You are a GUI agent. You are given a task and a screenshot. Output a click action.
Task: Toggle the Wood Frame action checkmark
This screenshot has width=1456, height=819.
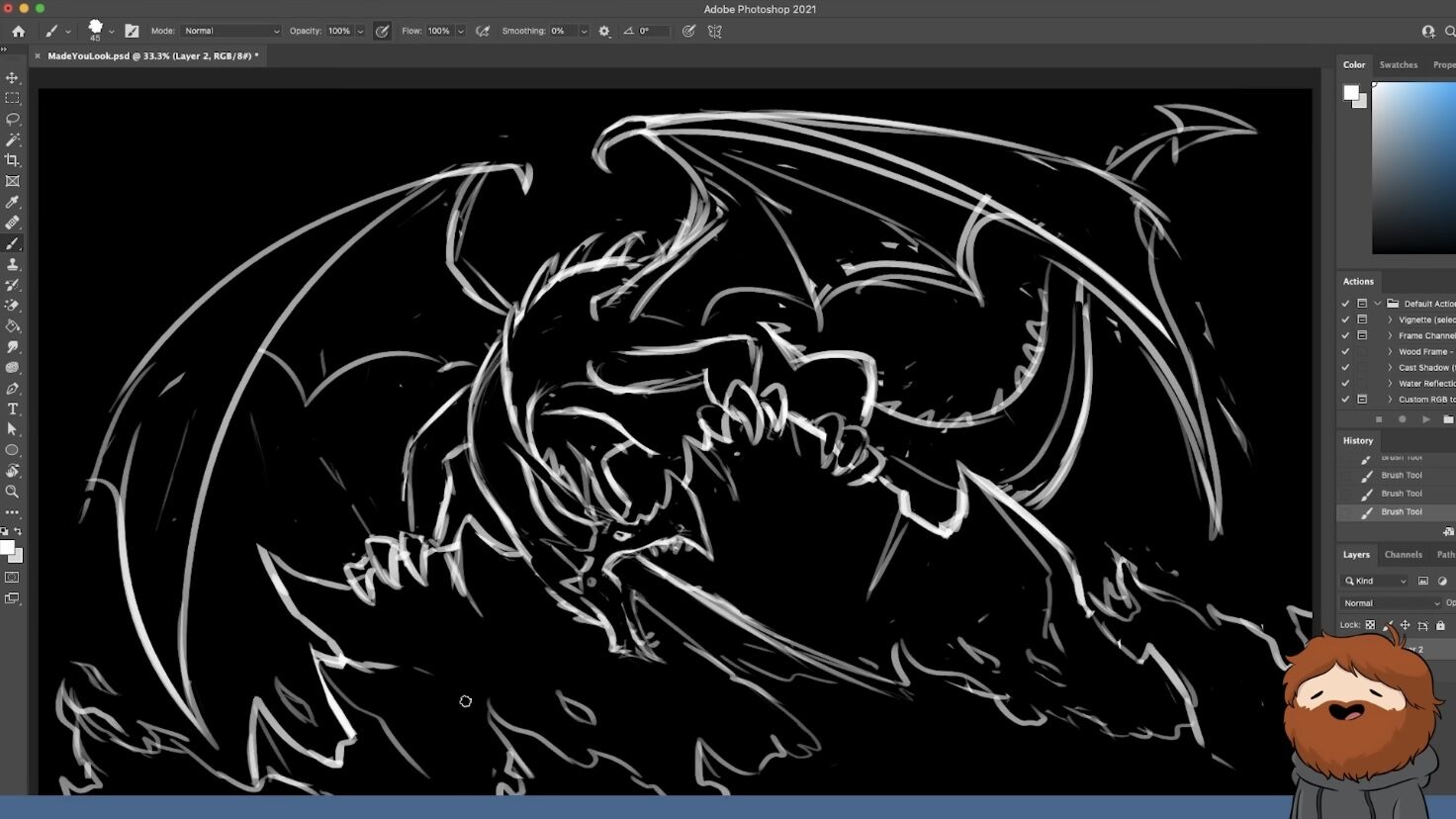click(1345, 351)
